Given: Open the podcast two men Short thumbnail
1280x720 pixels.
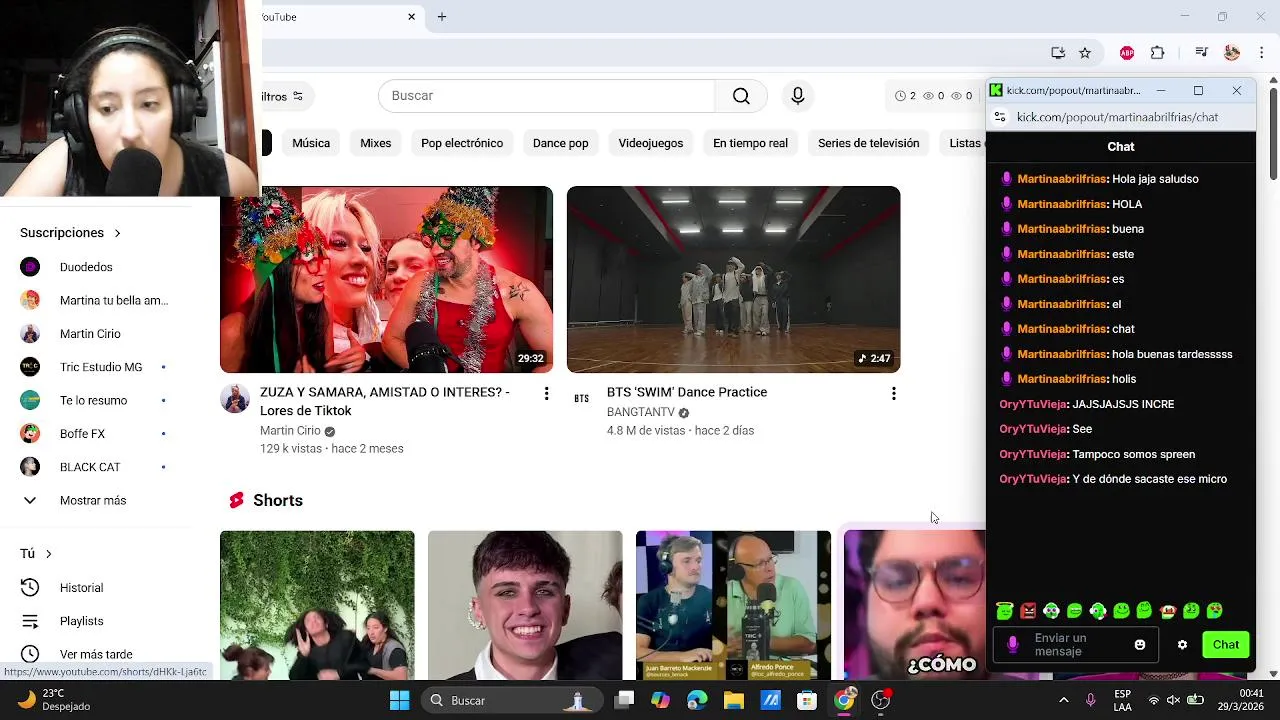Looking at the screenshot, I should (733, 606).
